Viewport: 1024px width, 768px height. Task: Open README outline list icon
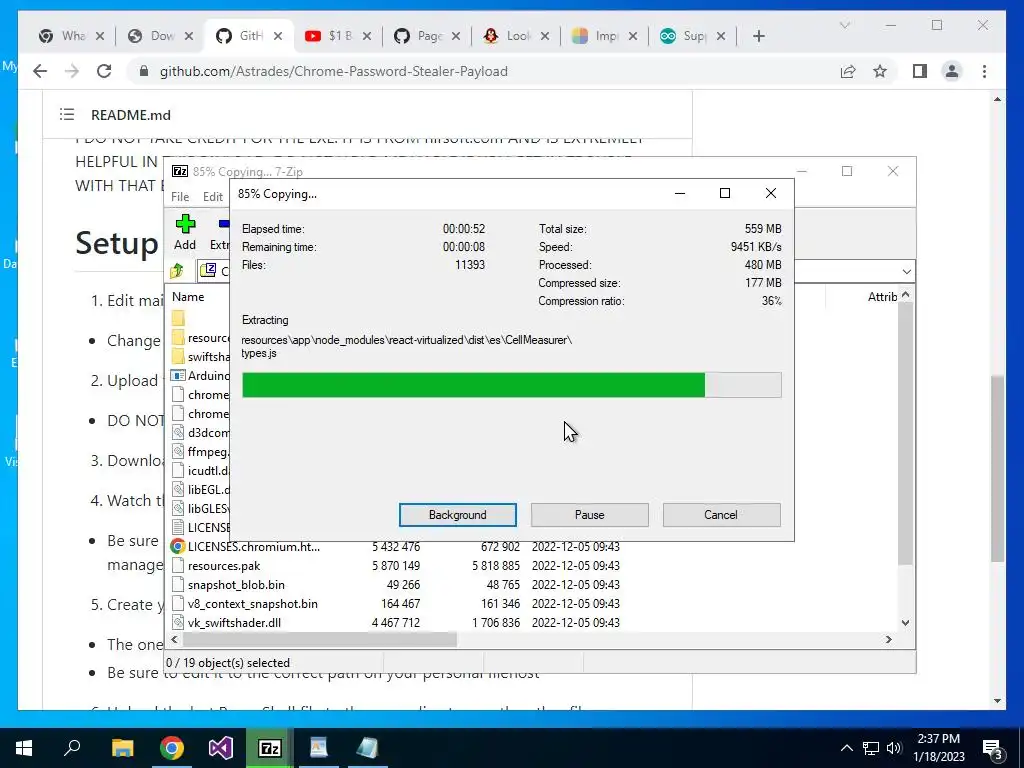[67, 114]
